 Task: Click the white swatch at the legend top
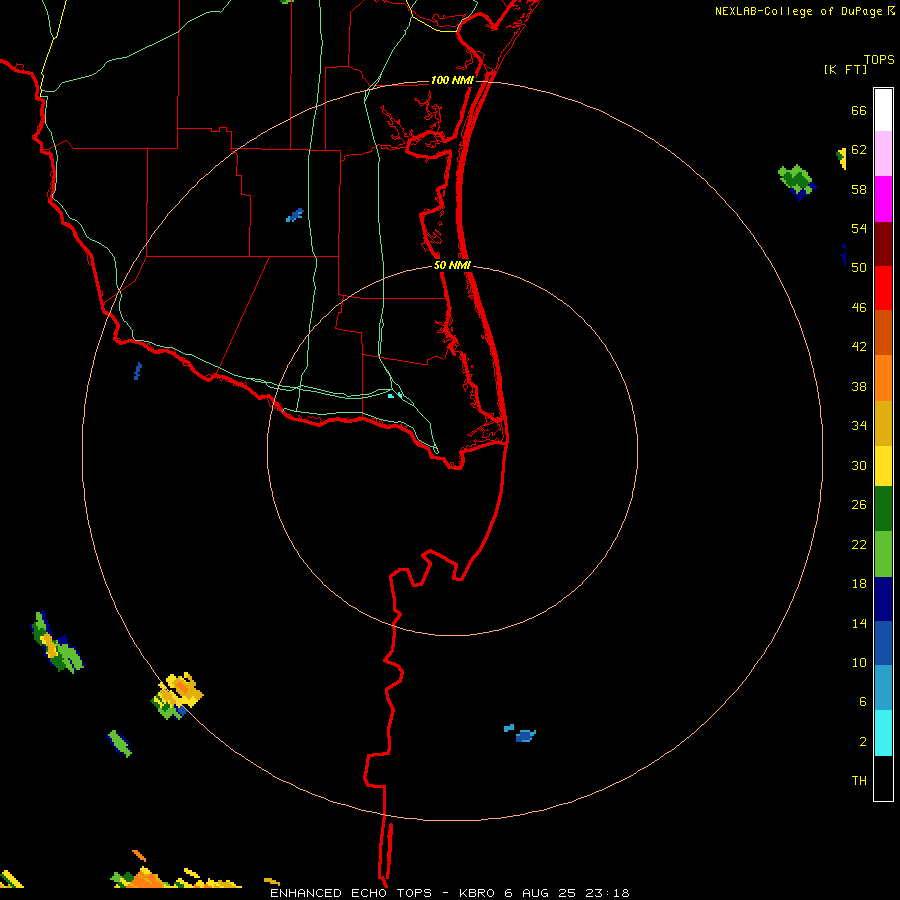(x=883, y=110)
